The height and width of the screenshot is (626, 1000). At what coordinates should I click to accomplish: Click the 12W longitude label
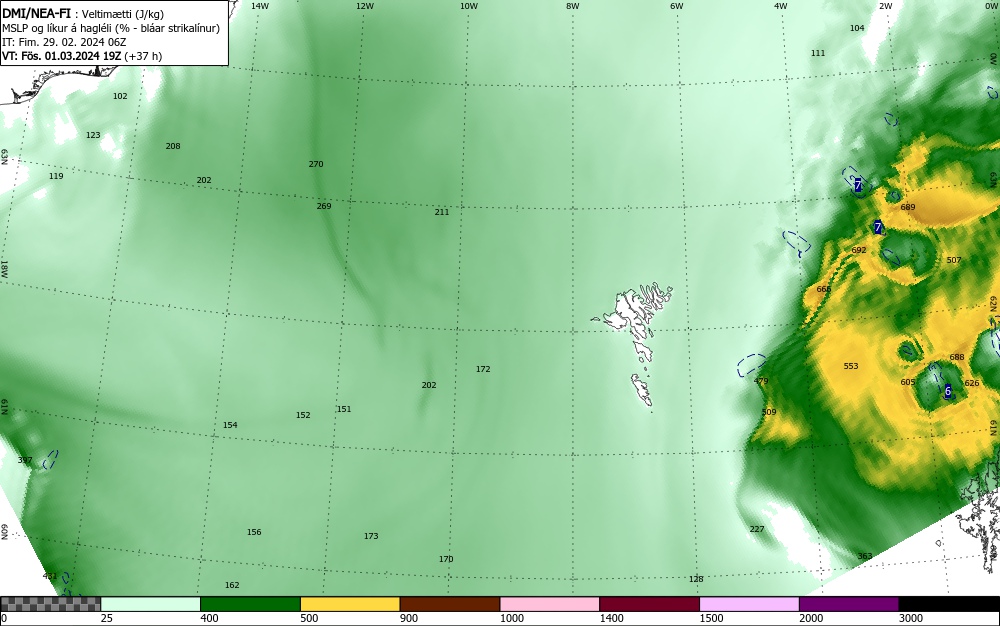coord(364,6)
